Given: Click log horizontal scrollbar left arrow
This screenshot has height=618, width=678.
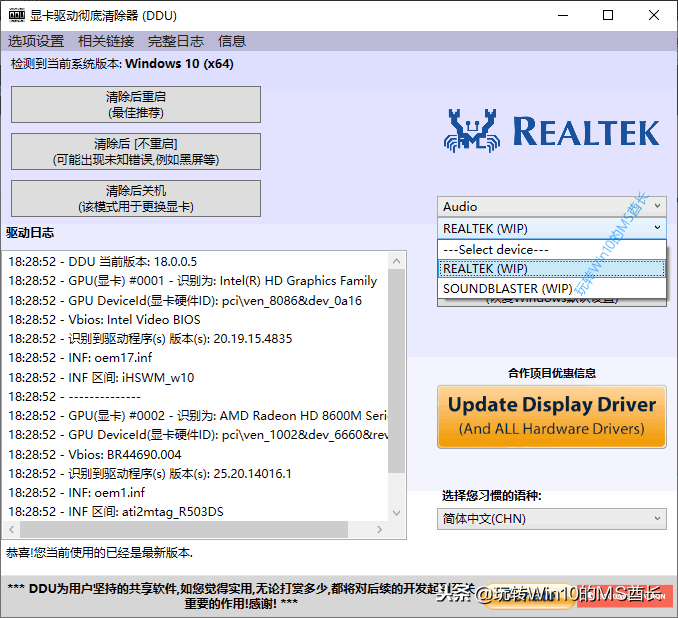Looking at the screenshot, I should pyautogui.click(x=12, y=529).
